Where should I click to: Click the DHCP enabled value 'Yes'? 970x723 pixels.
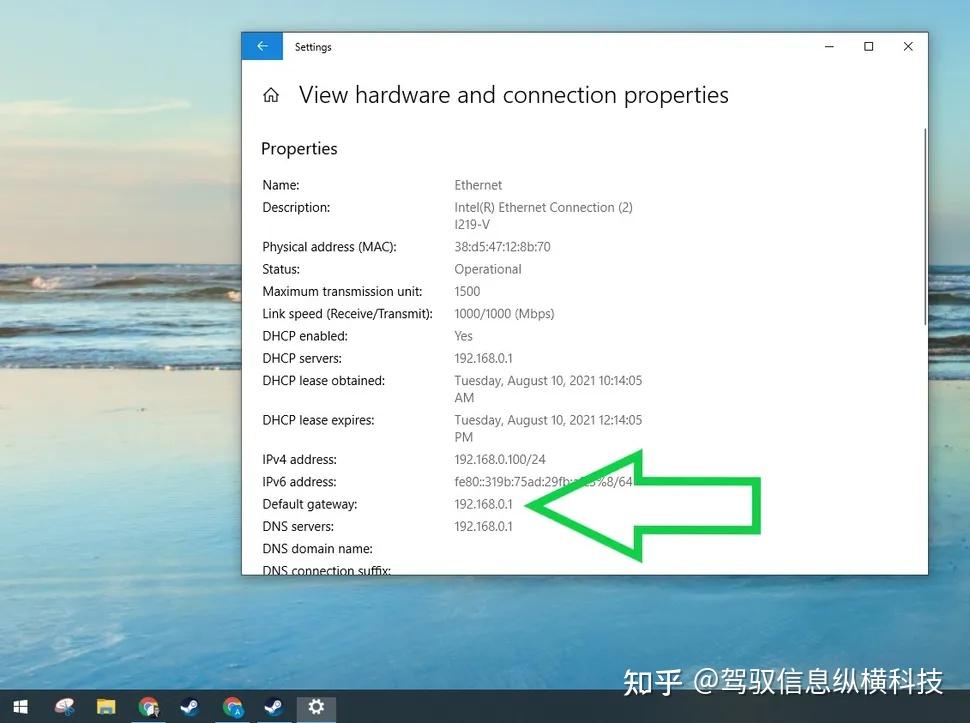click(x=463, y=336)
